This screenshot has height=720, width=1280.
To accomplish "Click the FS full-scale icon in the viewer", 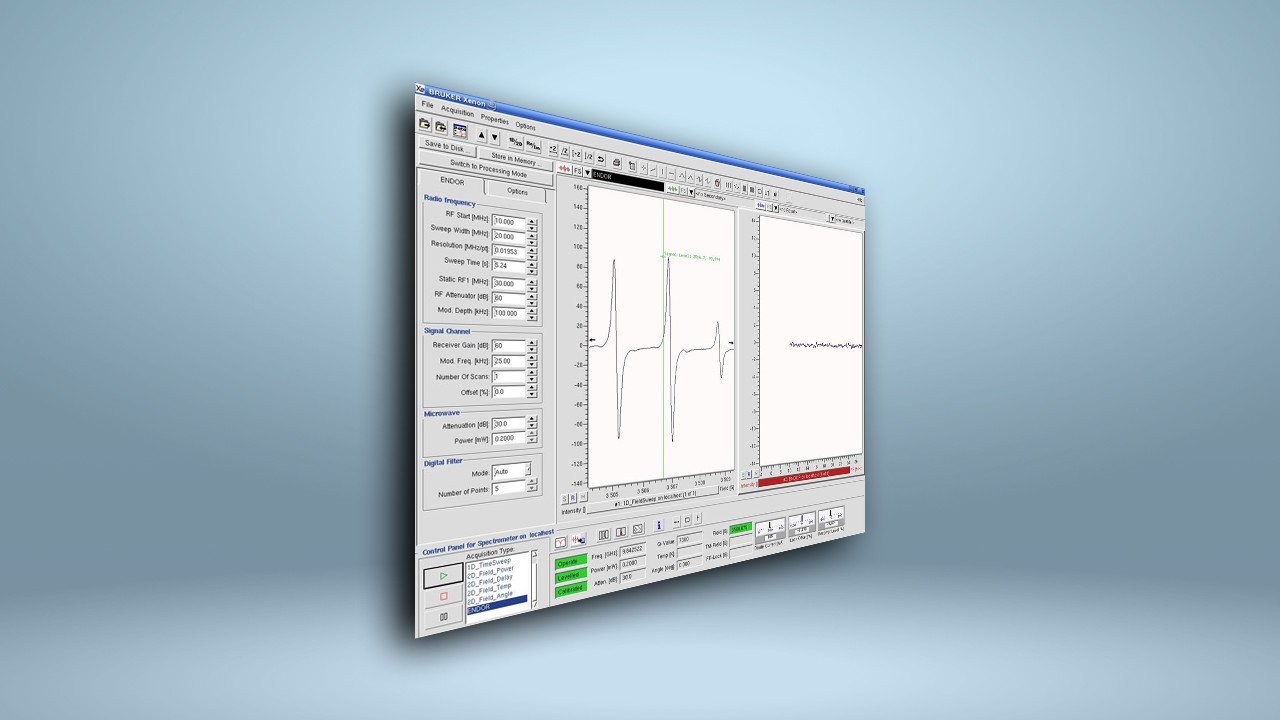I will (577, 171).
